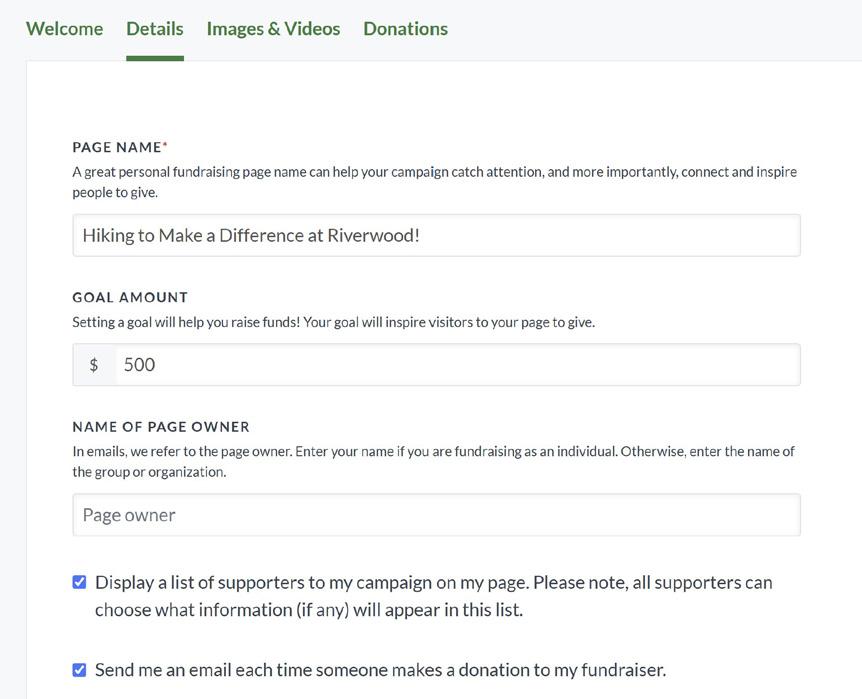Disable the email on each donation checkbox
Screen dimensions: 862x699
tap(80, 670)
